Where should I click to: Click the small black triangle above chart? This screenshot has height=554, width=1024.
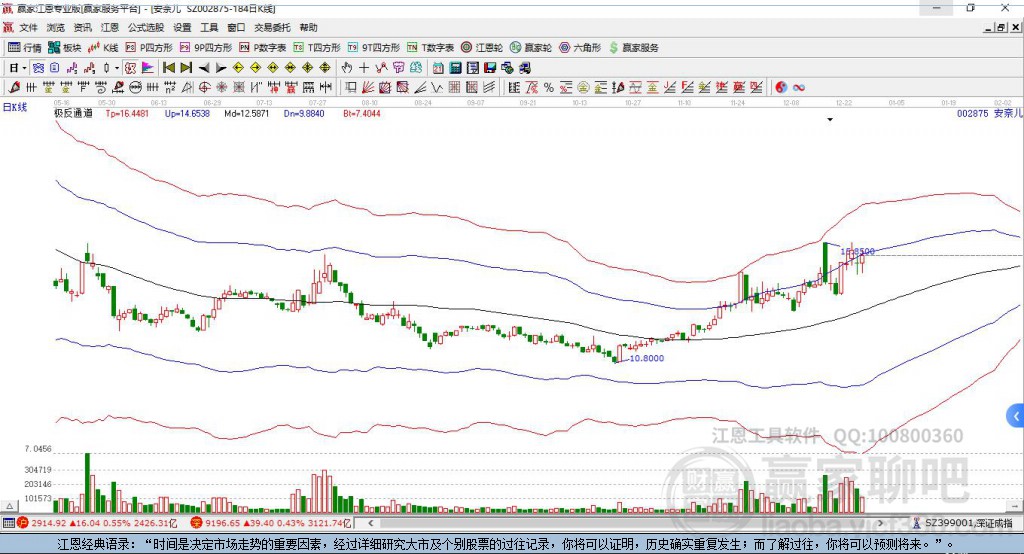[830, 120]
